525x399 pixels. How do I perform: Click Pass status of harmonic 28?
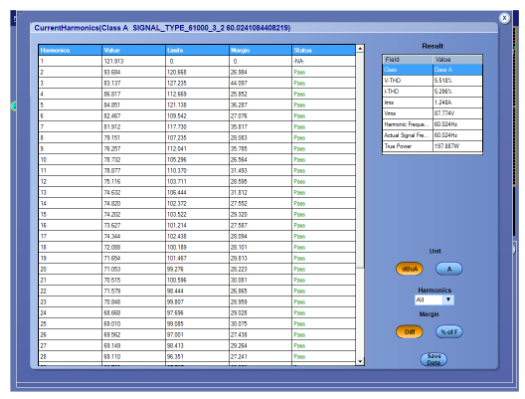click(x=299, y=356)
